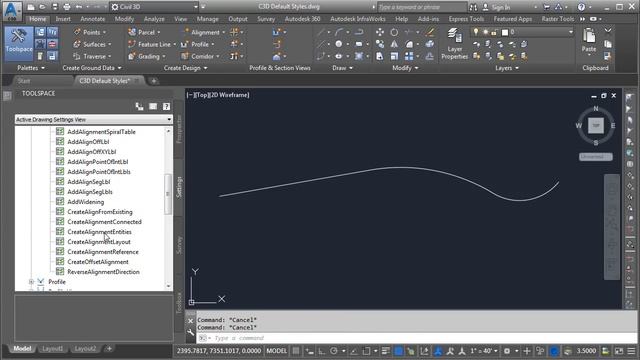640x360 pixels.
Task: Click the white layer color swatch
Action: click(505, 32)
